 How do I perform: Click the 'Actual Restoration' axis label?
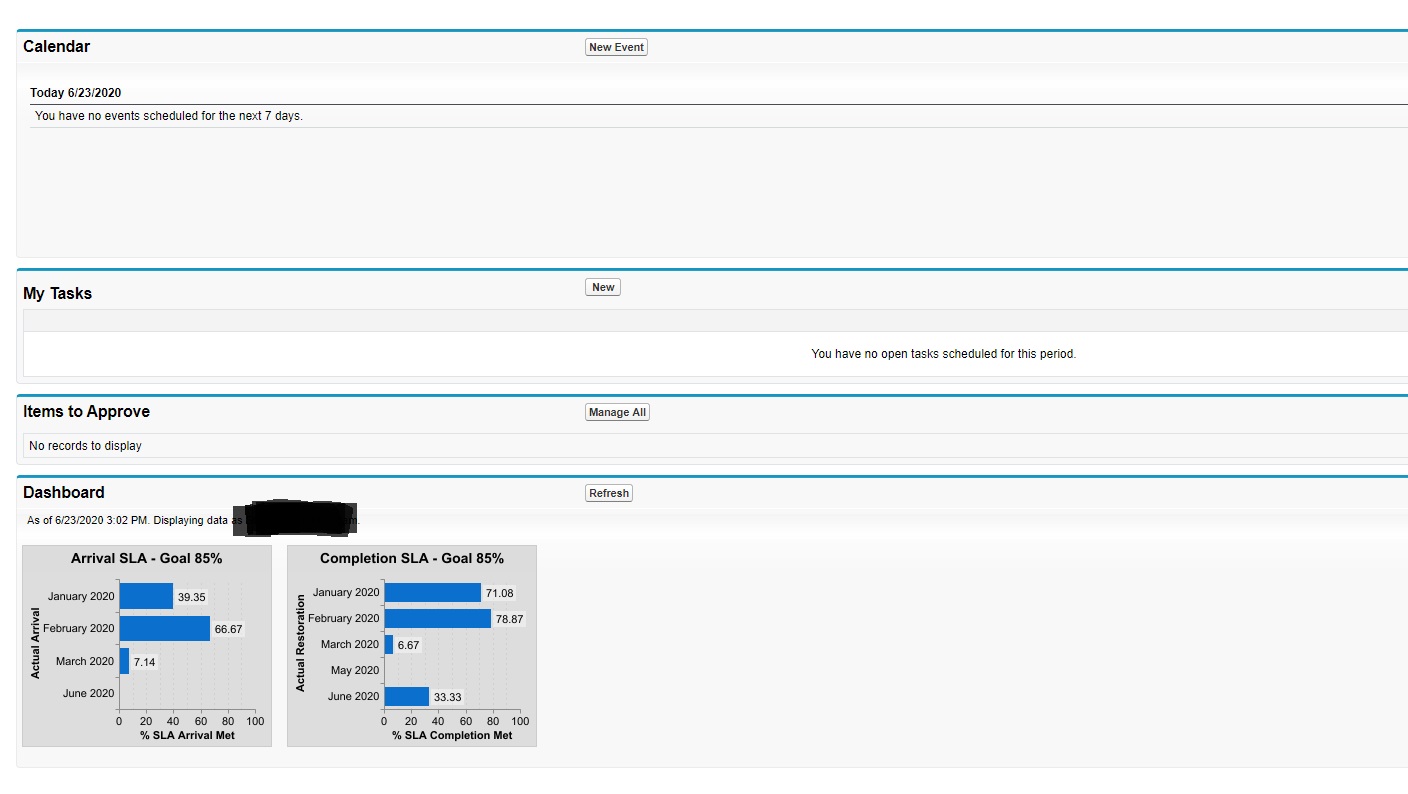click(301, 643)
